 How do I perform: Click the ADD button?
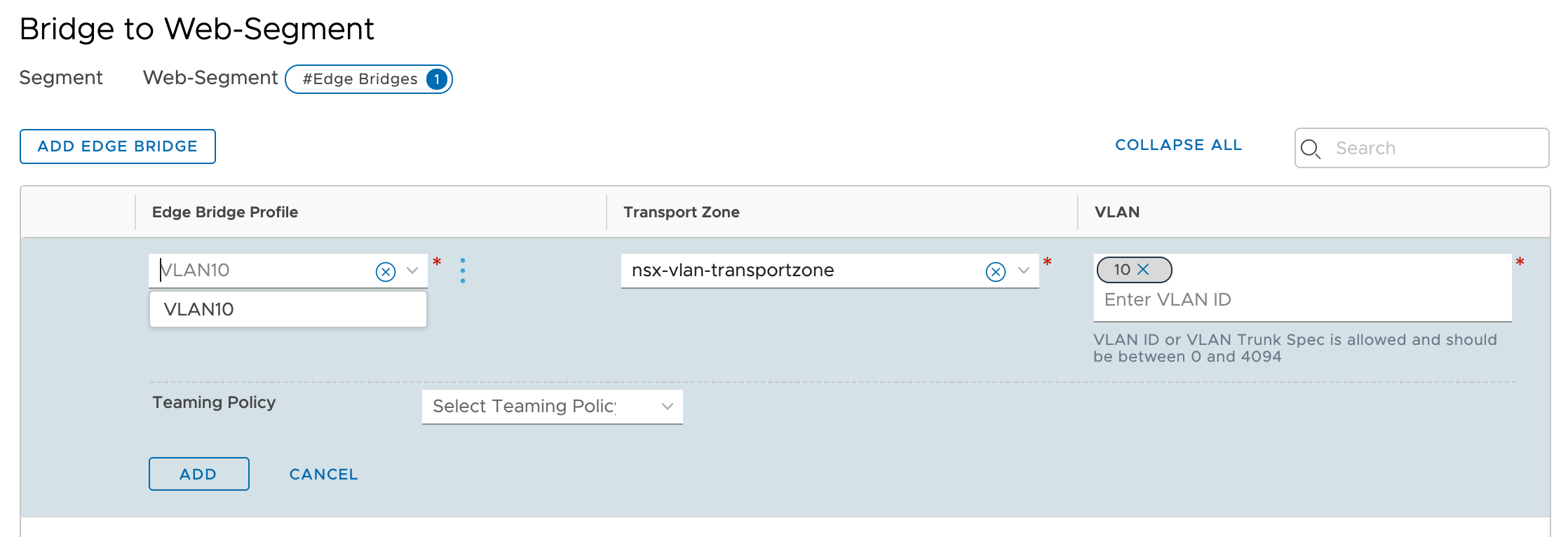pyautogui.click(x=199, y=474)
